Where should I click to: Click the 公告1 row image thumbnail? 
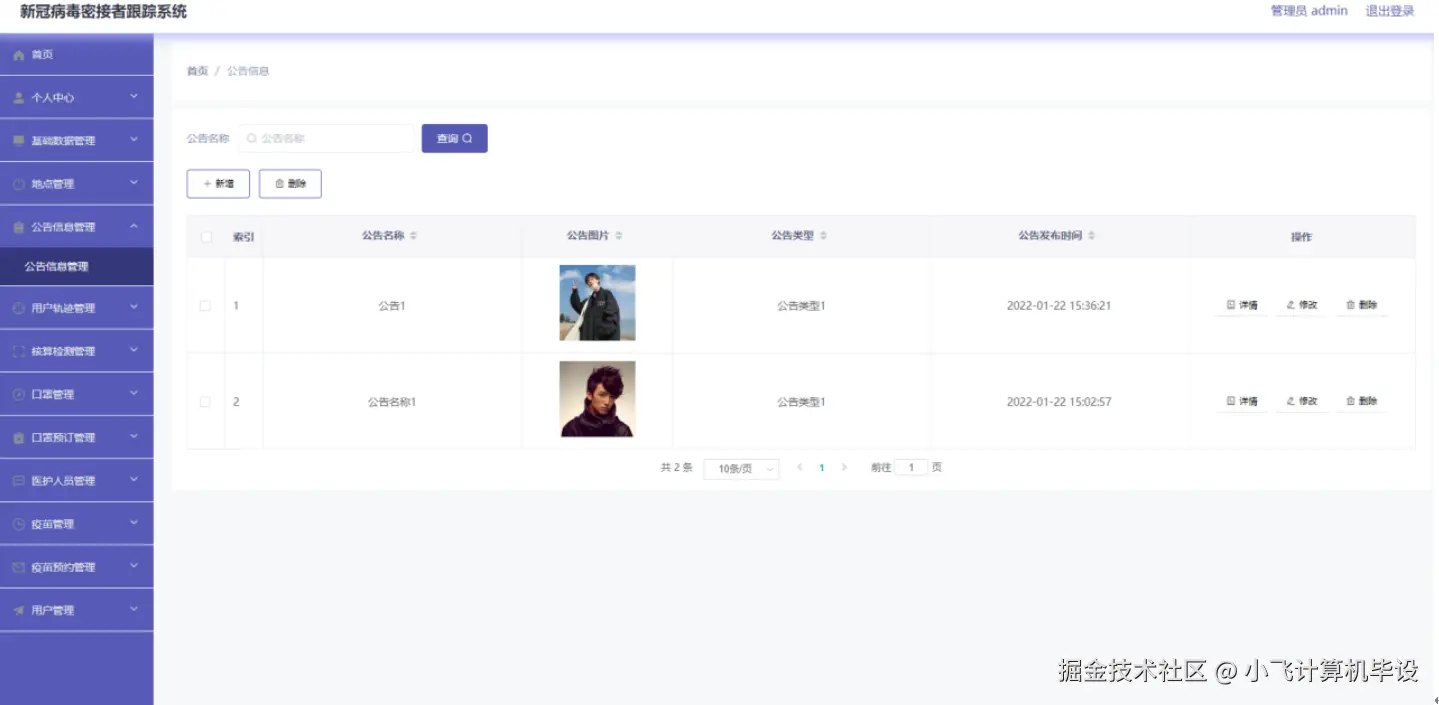tap(597, 303)
